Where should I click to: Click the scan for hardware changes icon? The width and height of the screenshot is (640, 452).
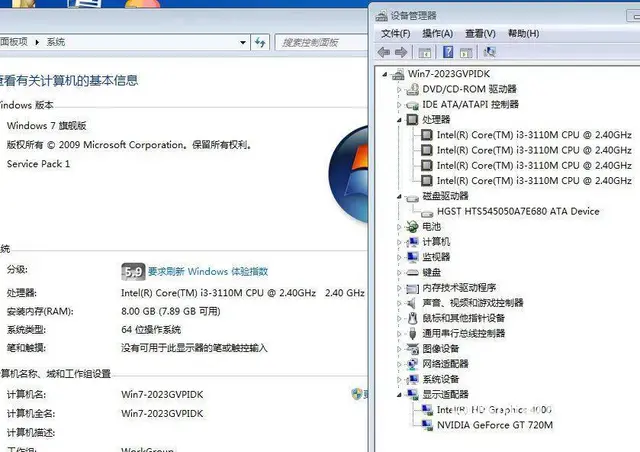[x=489, y=52]
